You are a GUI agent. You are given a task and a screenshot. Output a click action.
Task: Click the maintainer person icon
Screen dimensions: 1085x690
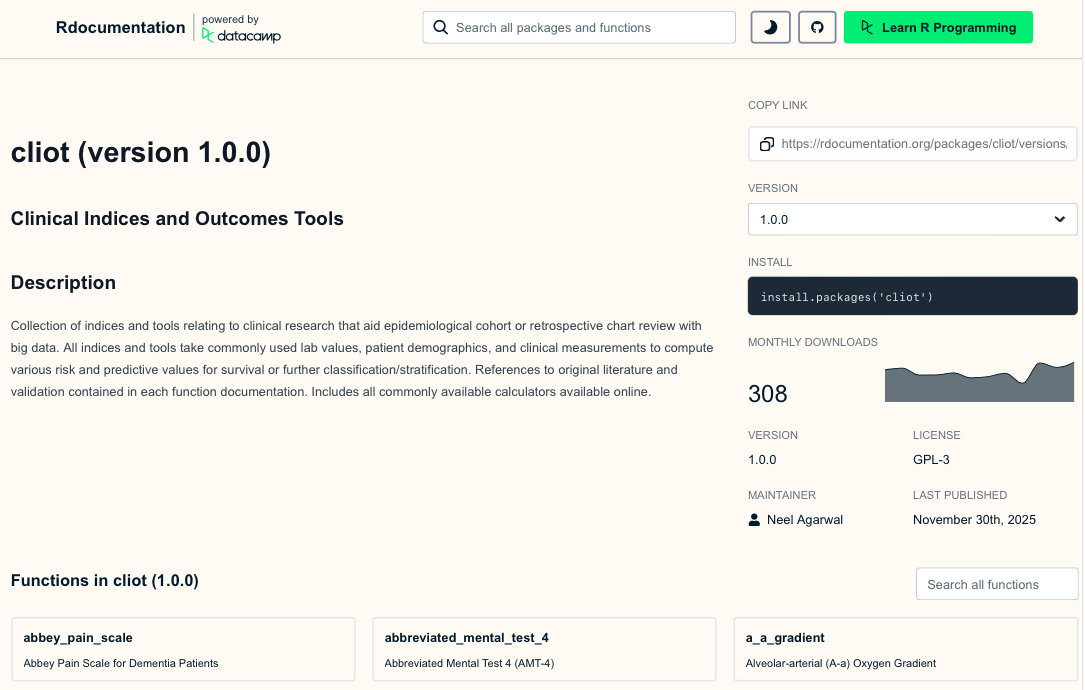point(754,520)
